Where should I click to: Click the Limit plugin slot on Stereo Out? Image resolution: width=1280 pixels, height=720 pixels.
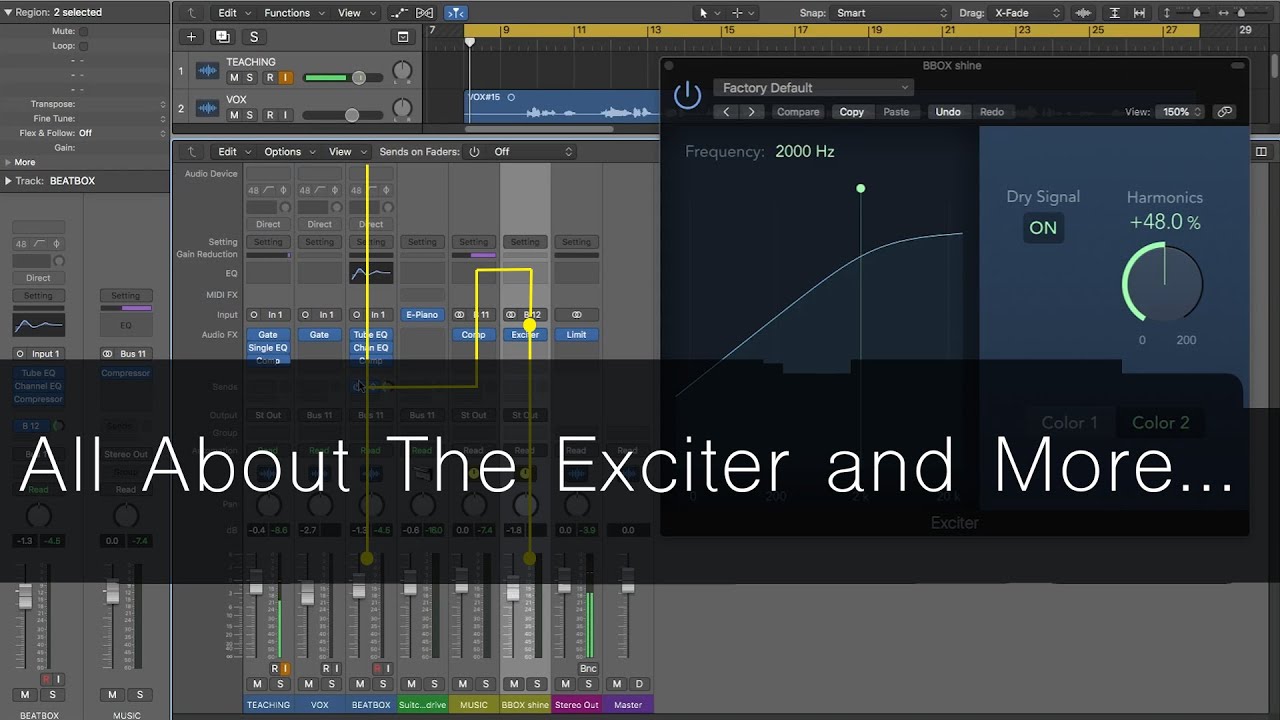pos(577,335)
